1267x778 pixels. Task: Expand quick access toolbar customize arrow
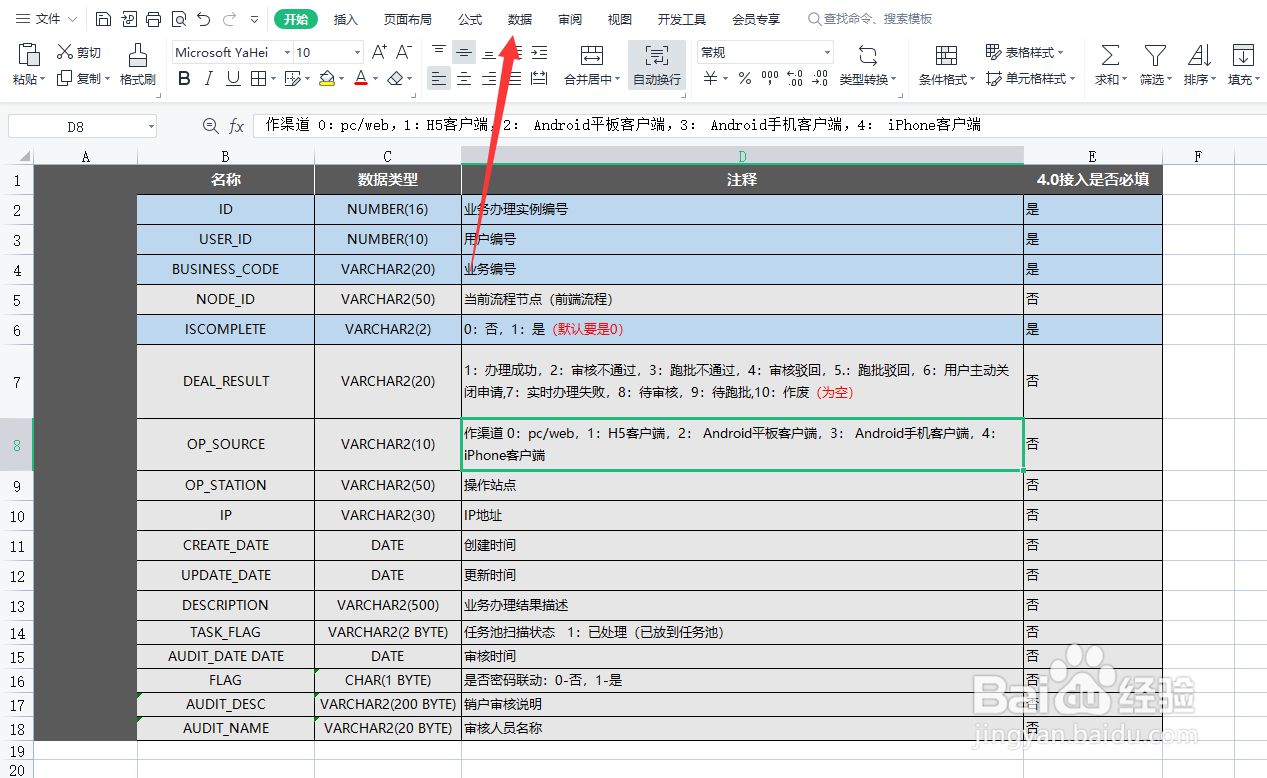[x=254, y=19]
